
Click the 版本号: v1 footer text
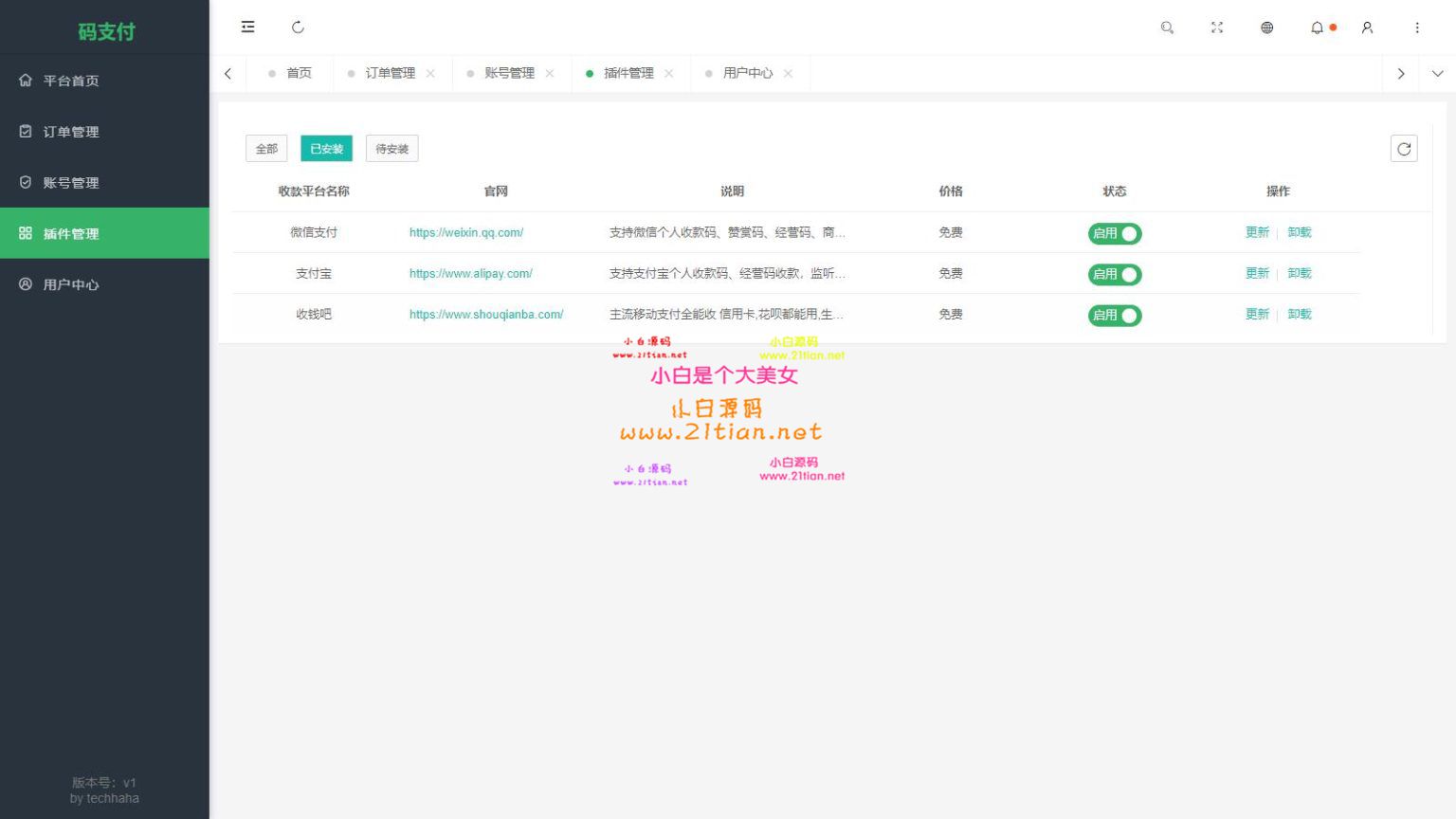(x=104, y=783)
